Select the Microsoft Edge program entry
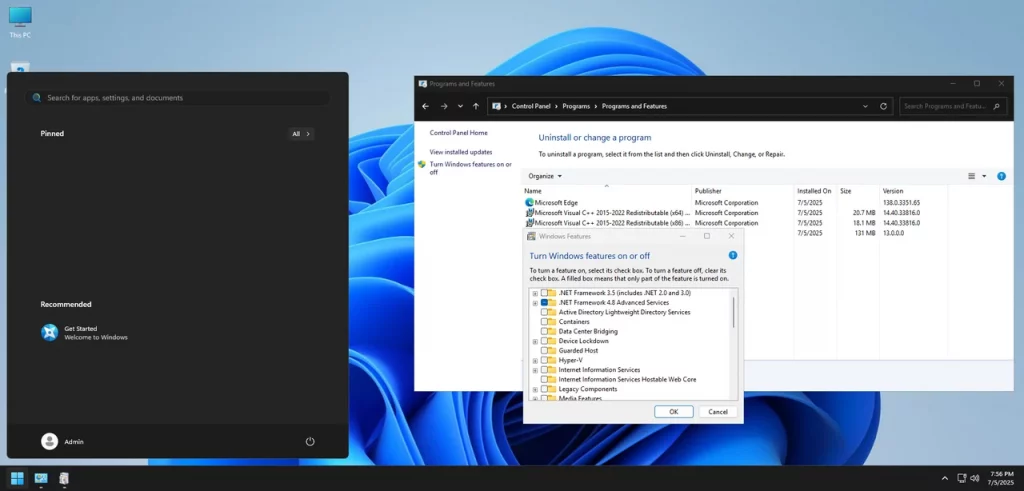The height and width of the screenshot is (491, 1024). point(556,203)
